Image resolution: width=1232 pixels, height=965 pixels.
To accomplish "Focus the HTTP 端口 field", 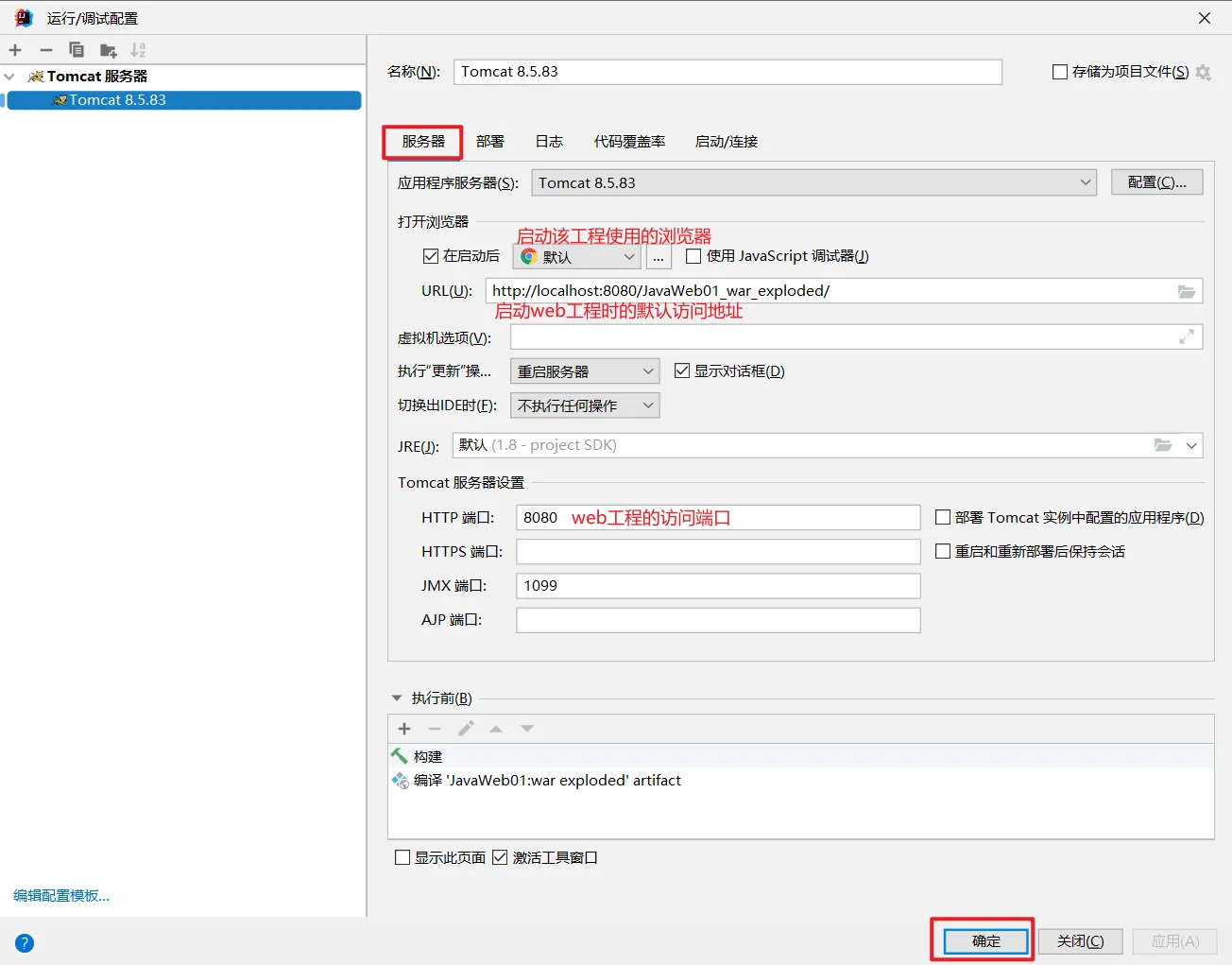I will pyautogui.click(x=718, y=517).
